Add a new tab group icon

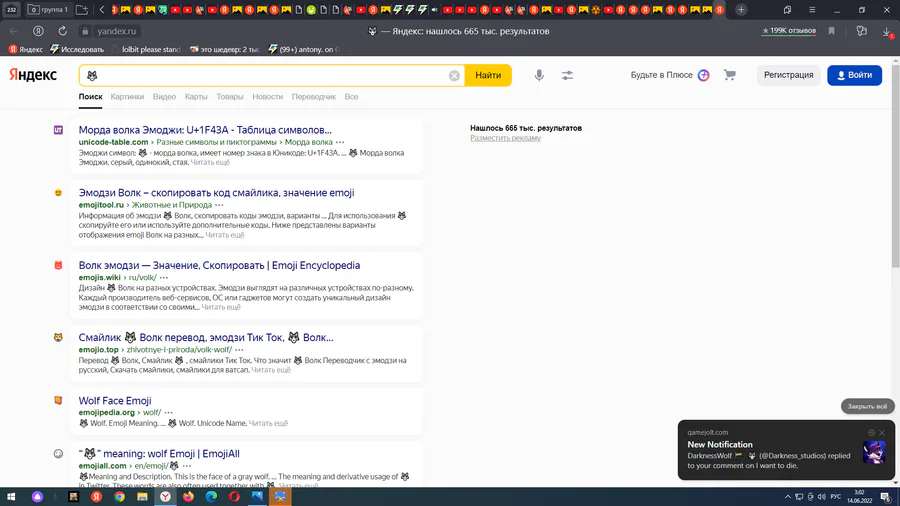click(x=82, y=10)
